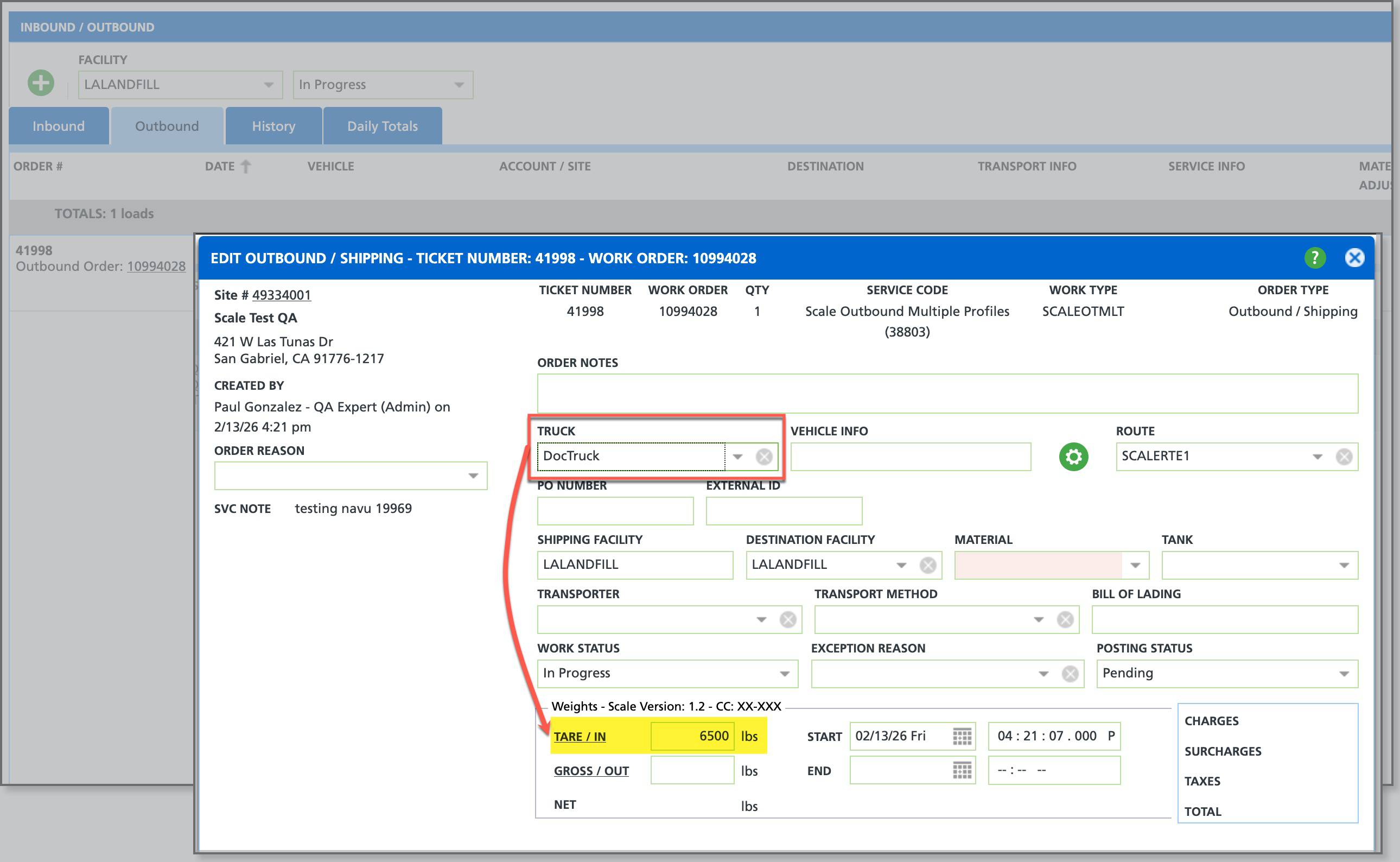The image size is (1400, 862).
Task: Click into the Order Notes text field
Action: tap(947, 394)
